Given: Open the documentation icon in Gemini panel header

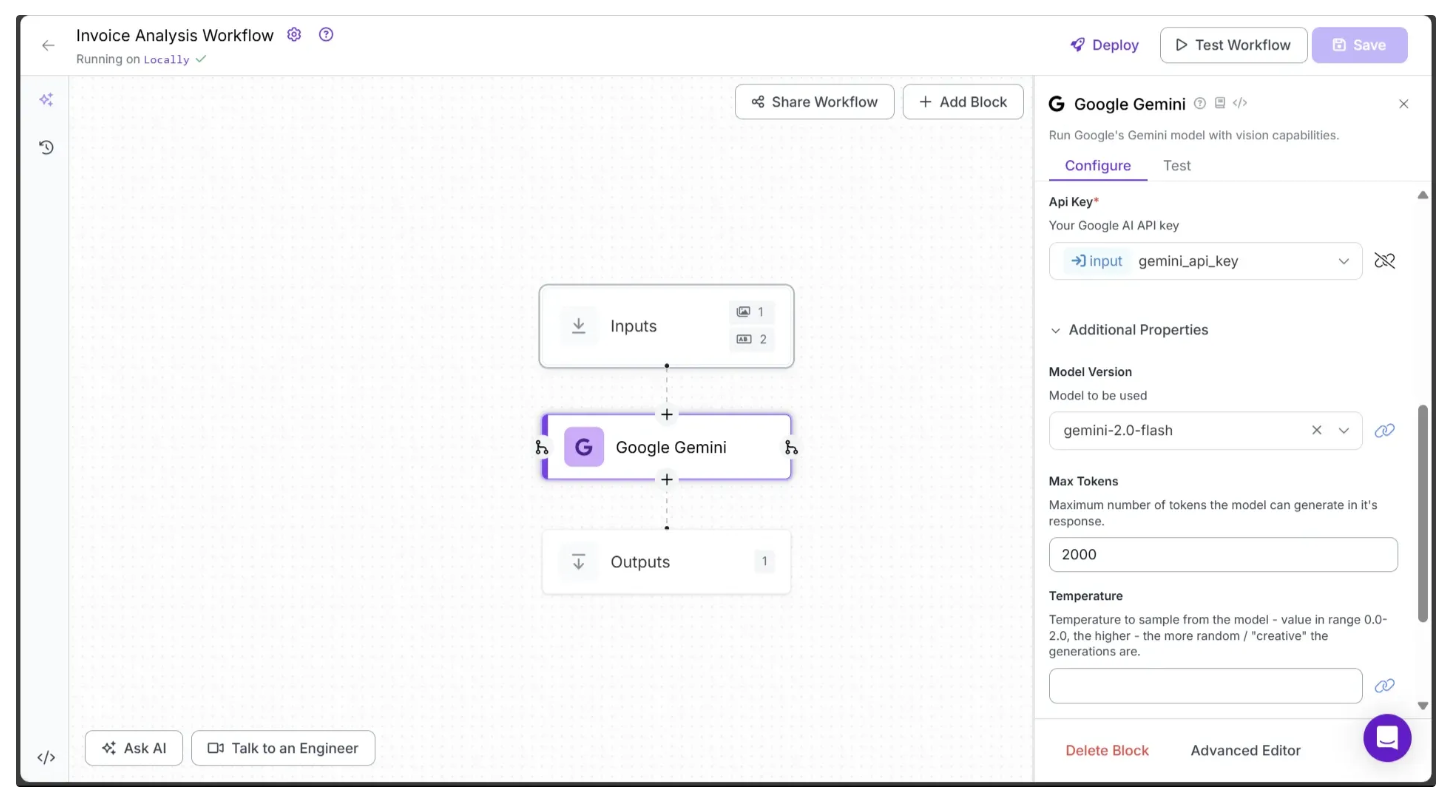Looking at the screenshot, I should tap(1220, 103).
